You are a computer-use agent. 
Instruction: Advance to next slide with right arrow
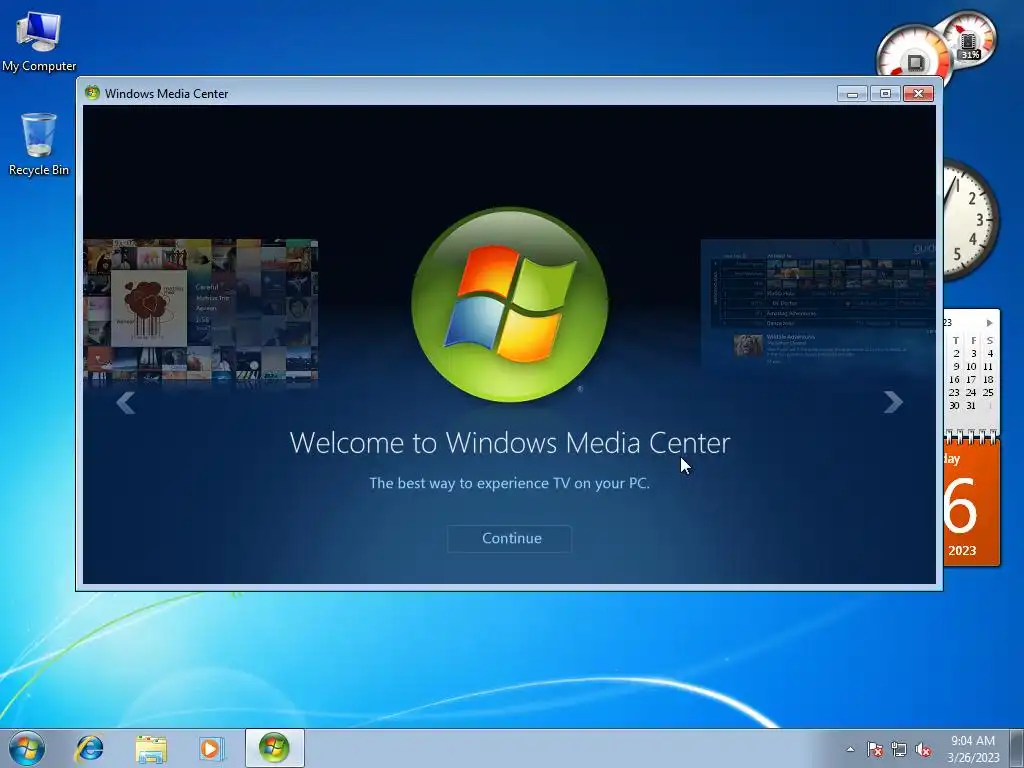pyautogui.click(x=893, y=402)
